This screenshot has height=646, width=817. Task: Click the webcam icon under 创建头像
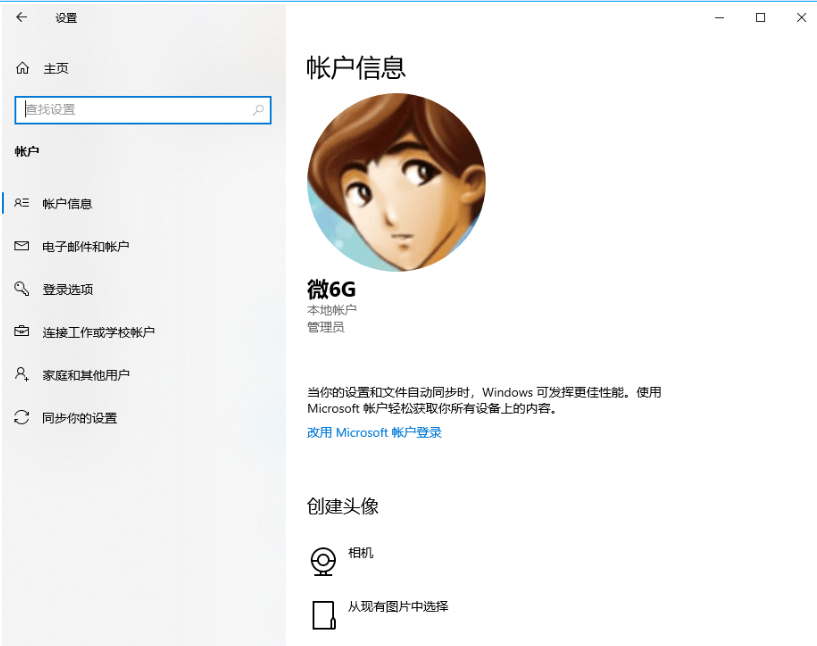[x=323, y=562]
